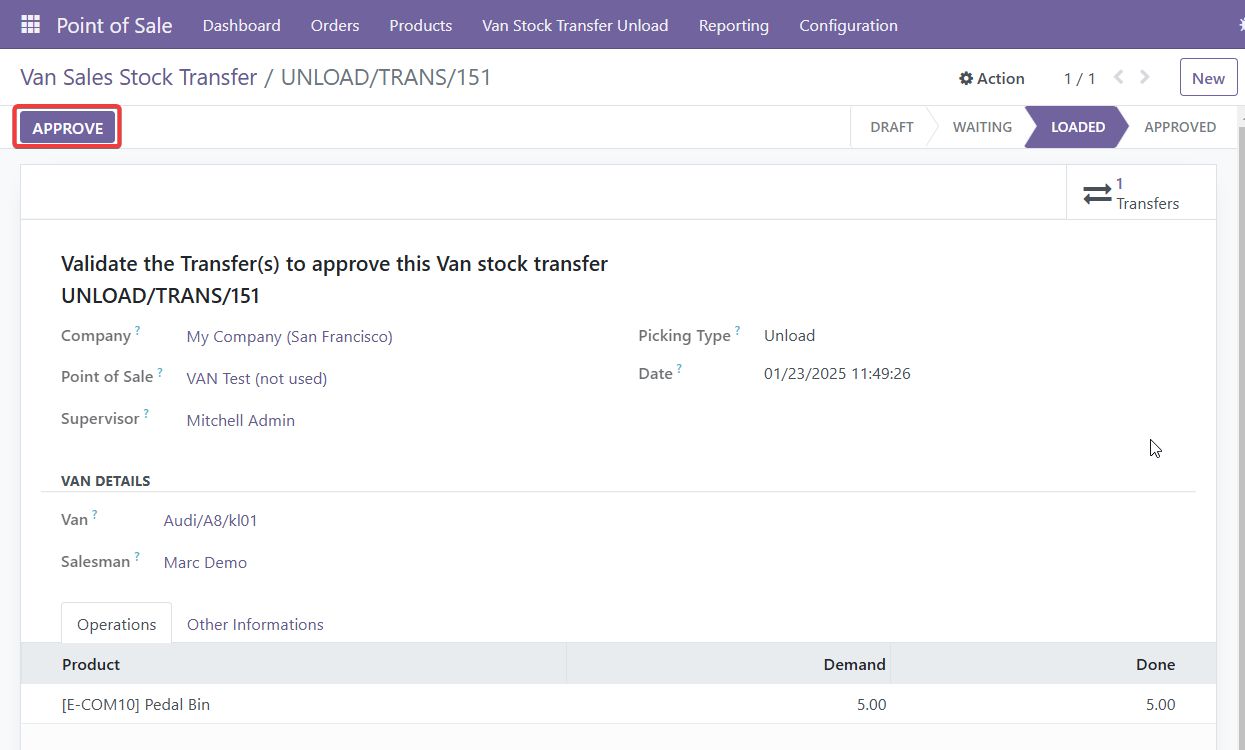
Task: Select the APPROVED status stage
Action: (1179, 127)
